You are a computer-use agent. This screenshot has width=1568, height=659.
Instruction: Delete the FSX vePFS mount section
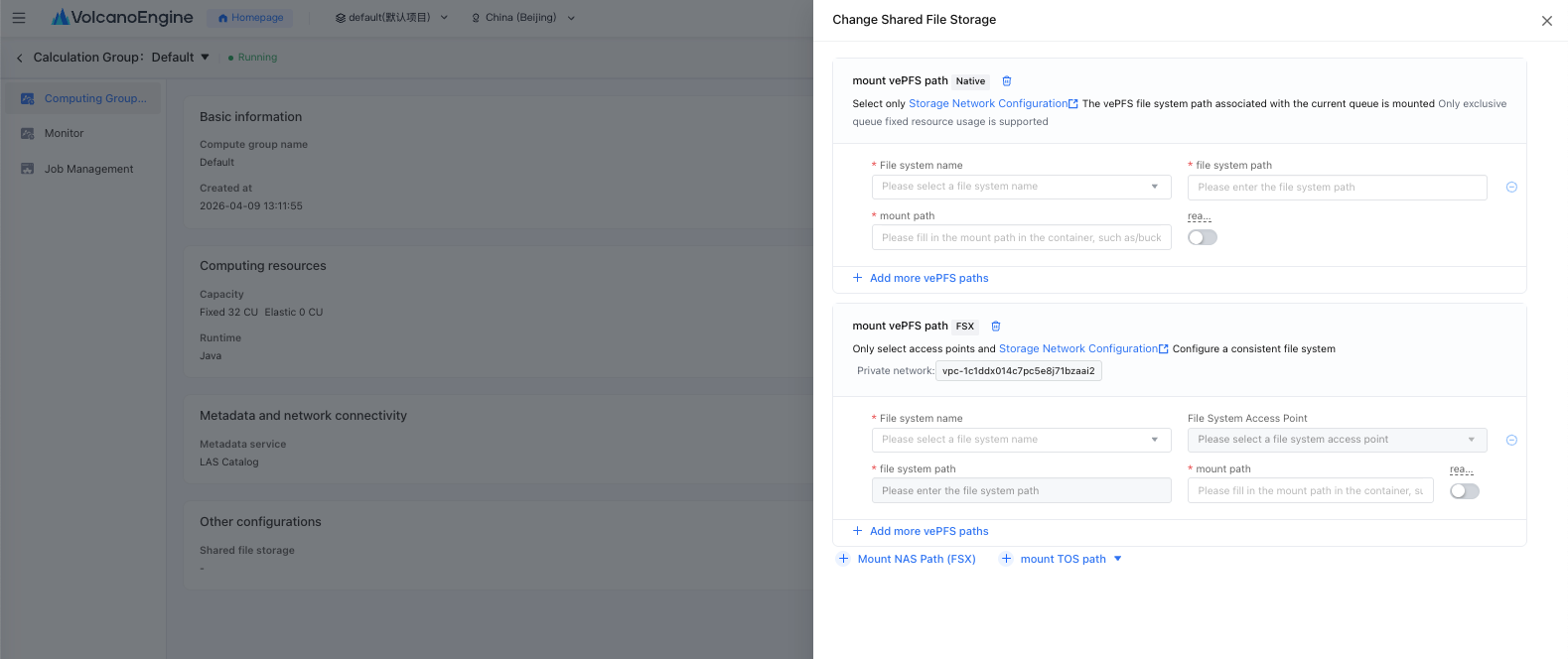pos(996,327)
